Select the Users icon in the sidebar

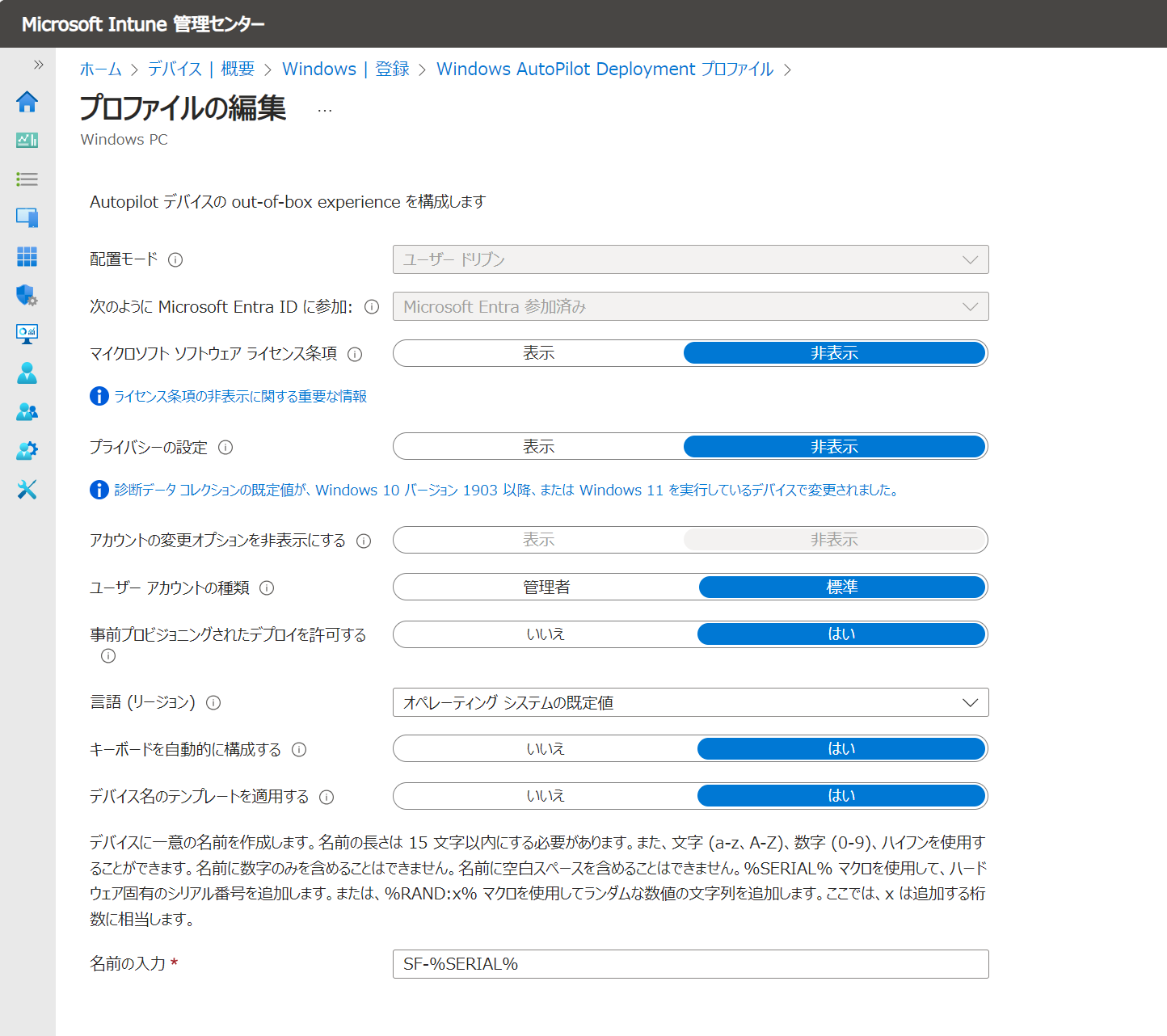coord(27,373)
